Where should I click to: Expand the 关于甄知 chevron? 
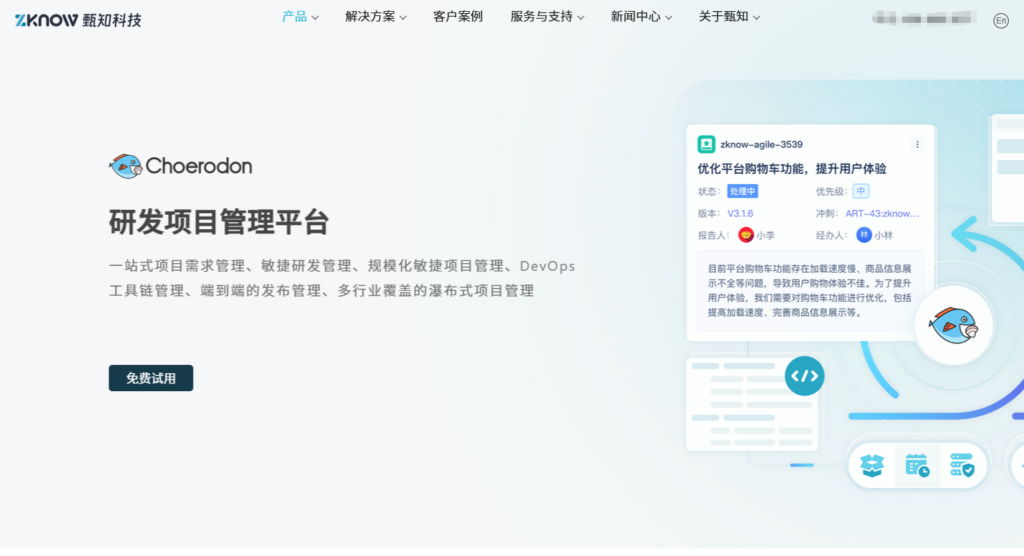[x=756, y=18]
